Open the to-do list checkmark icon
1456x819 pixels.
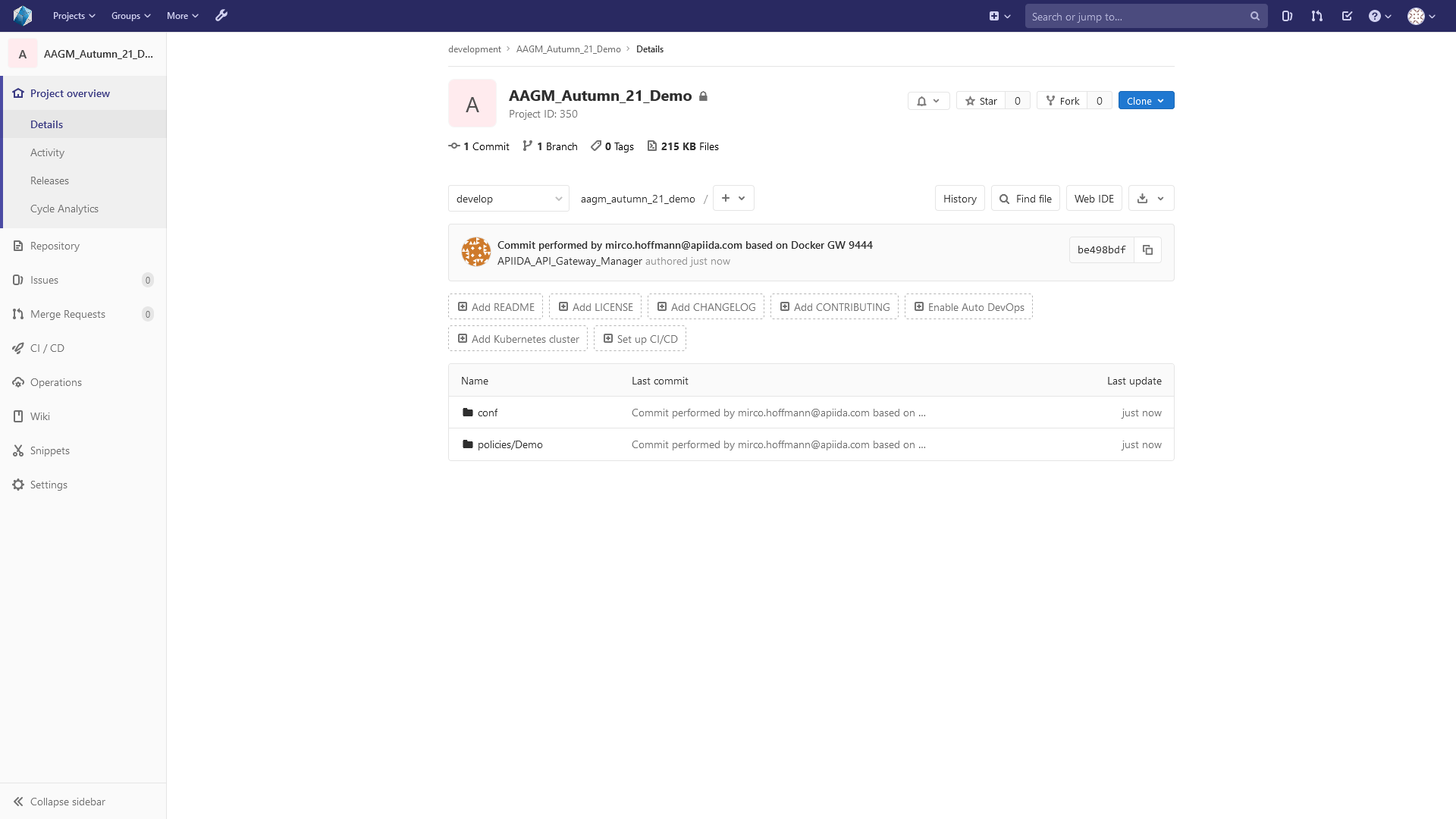[x=1347, y=16]
